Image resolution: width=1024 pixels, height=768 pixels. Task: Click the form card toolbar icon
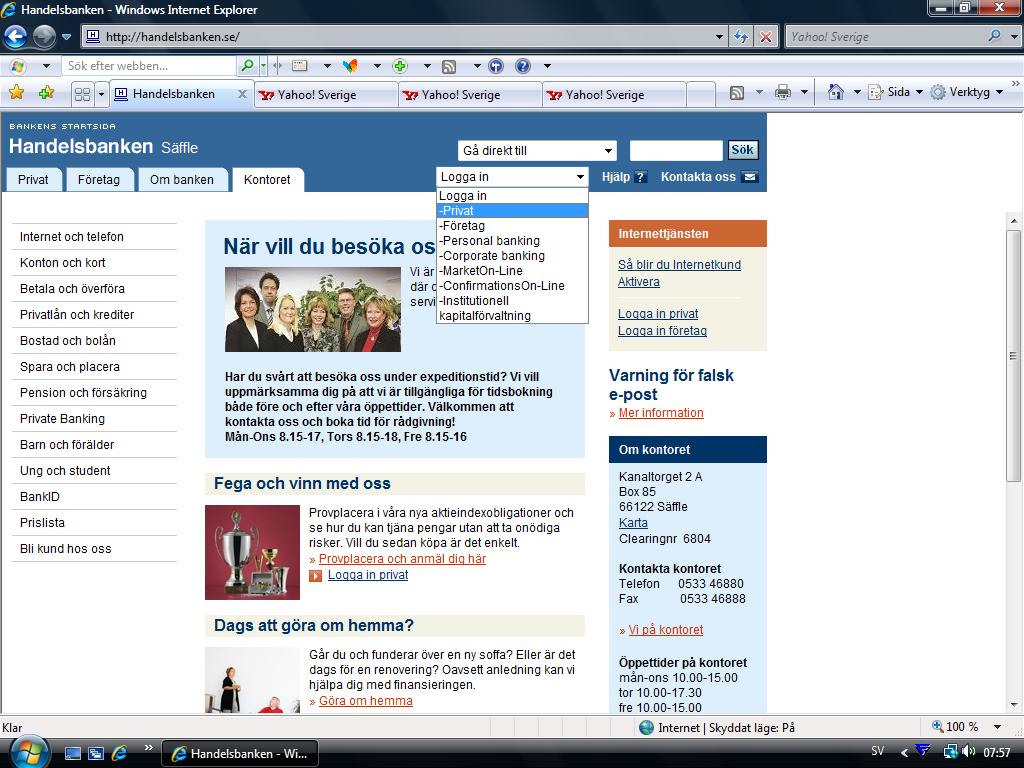(300, 66)
